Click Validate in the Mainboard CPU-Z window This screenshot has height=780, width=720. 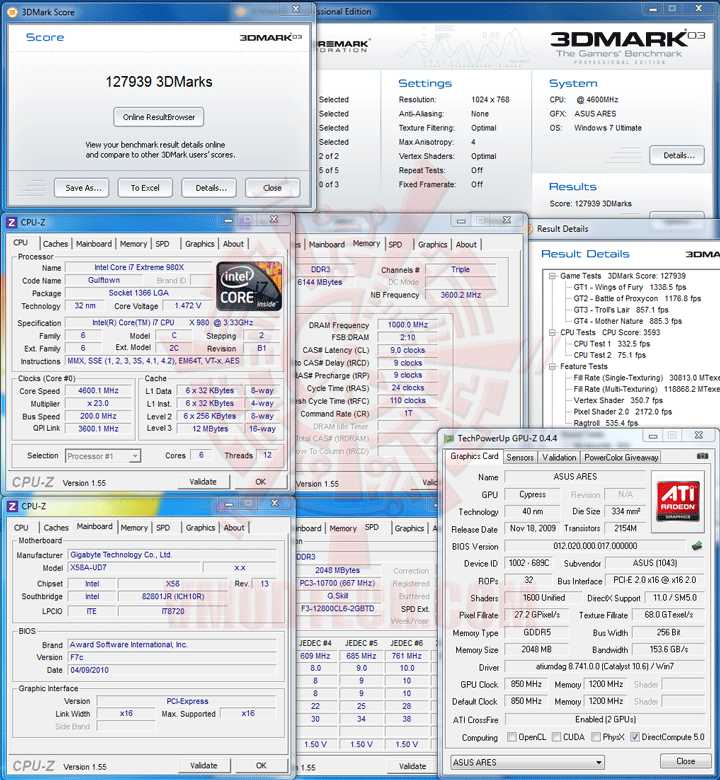(x=204, y=766)
